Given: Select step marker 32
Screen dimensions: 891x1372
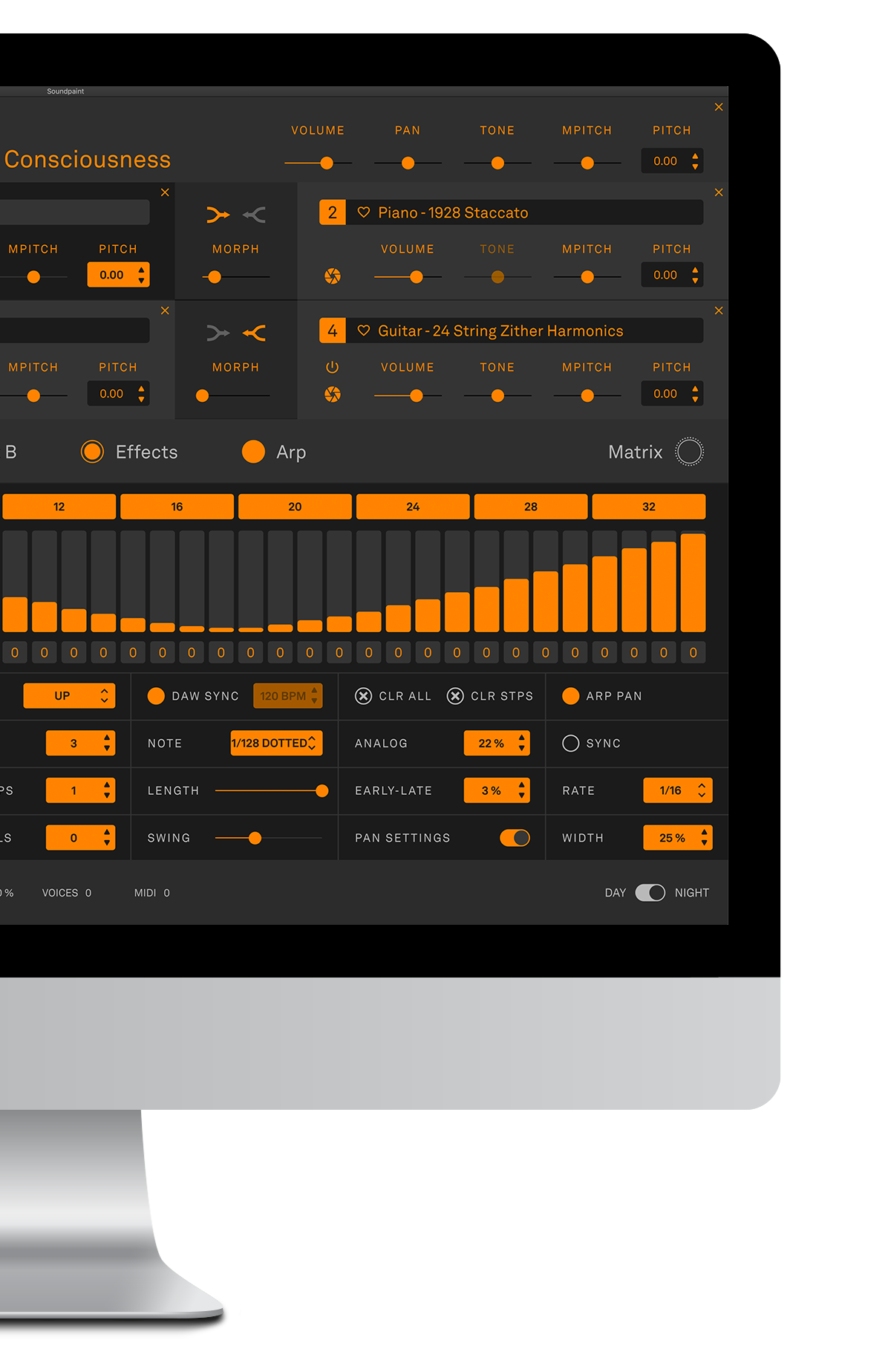Looking at the screenshot, I should click(649, 507).
